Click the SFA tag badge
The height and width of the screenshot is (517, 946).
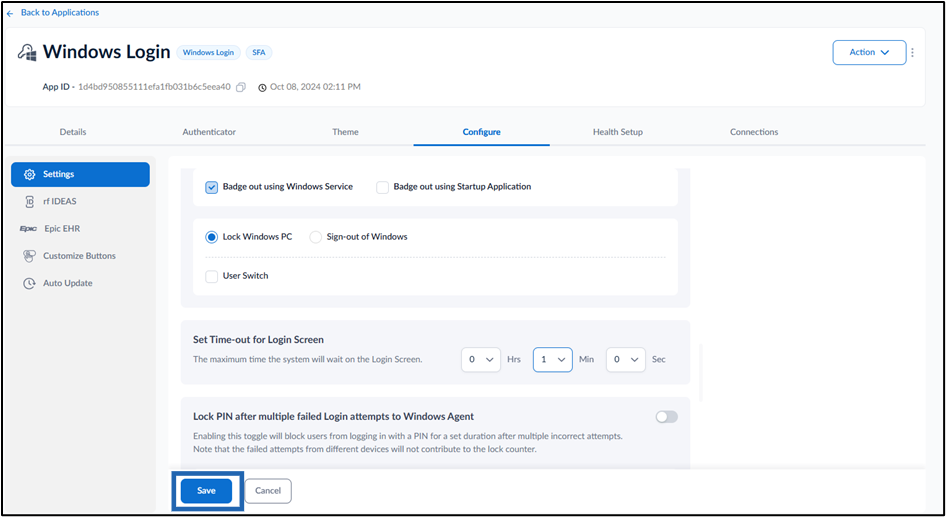point(259,52)
